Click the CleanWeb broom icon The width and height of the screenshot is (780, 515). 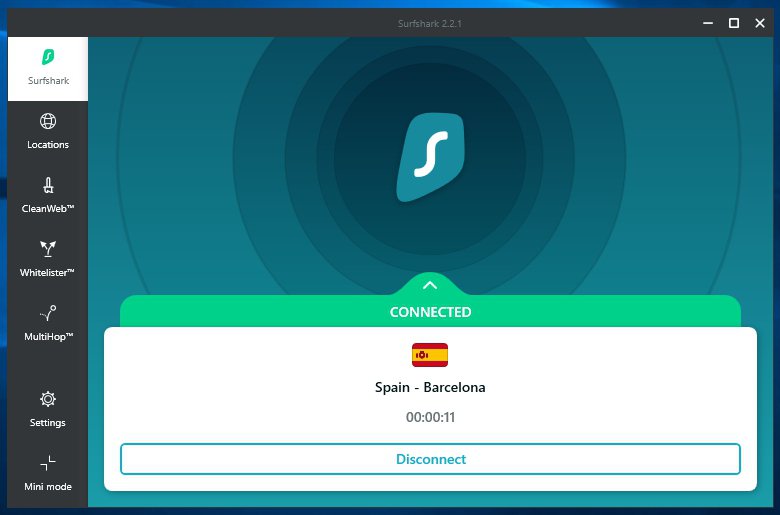[x=47, y=185]
